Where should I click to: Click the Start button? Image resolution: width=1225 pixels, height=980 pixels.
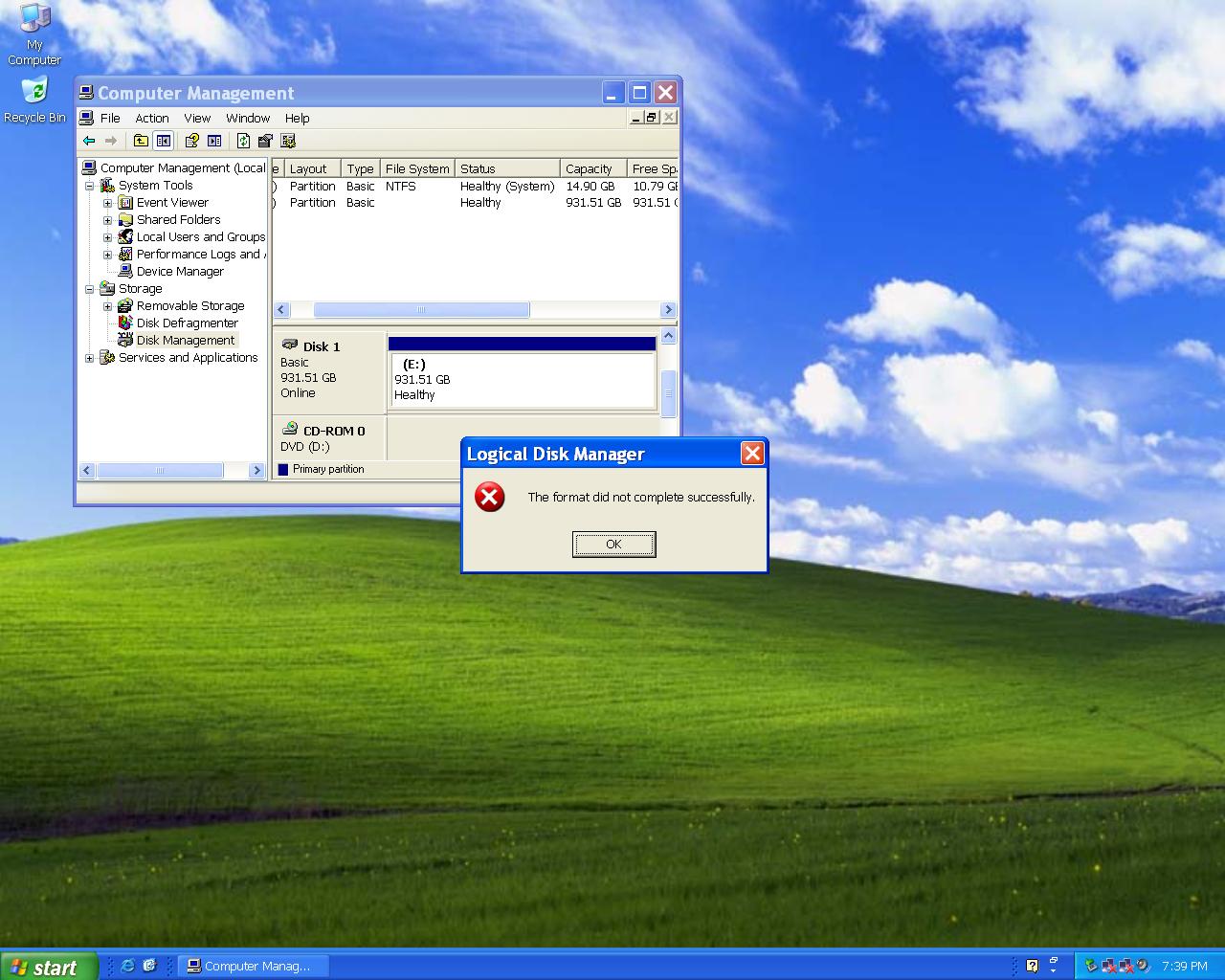pyautogui.click(x=48, y=967)
